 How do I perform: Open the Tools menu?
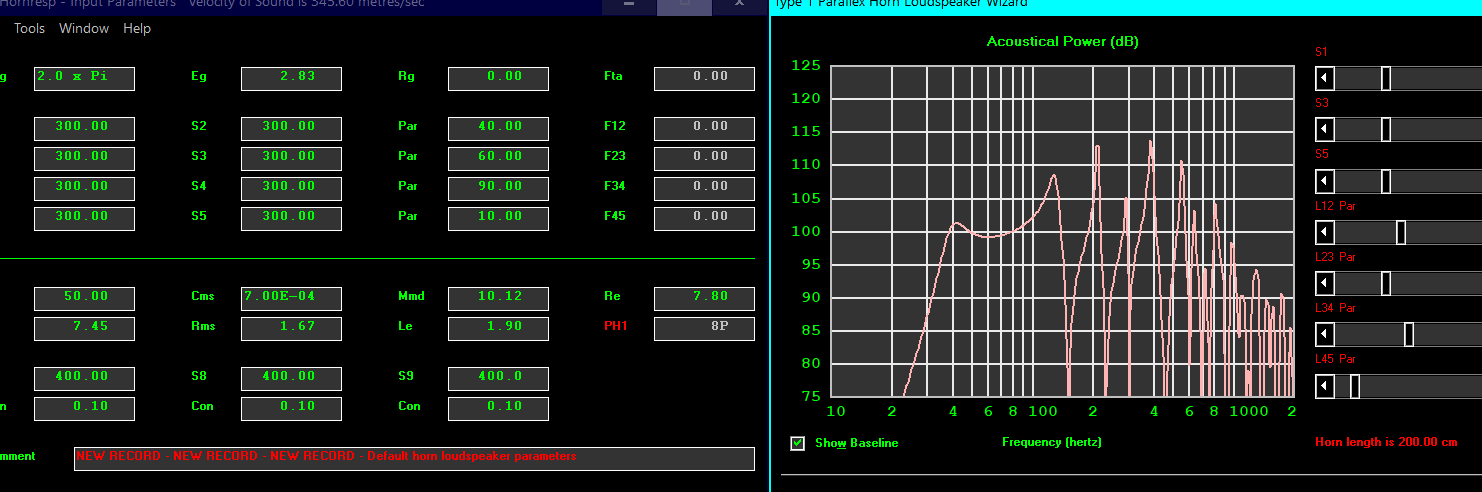point(30,28)
